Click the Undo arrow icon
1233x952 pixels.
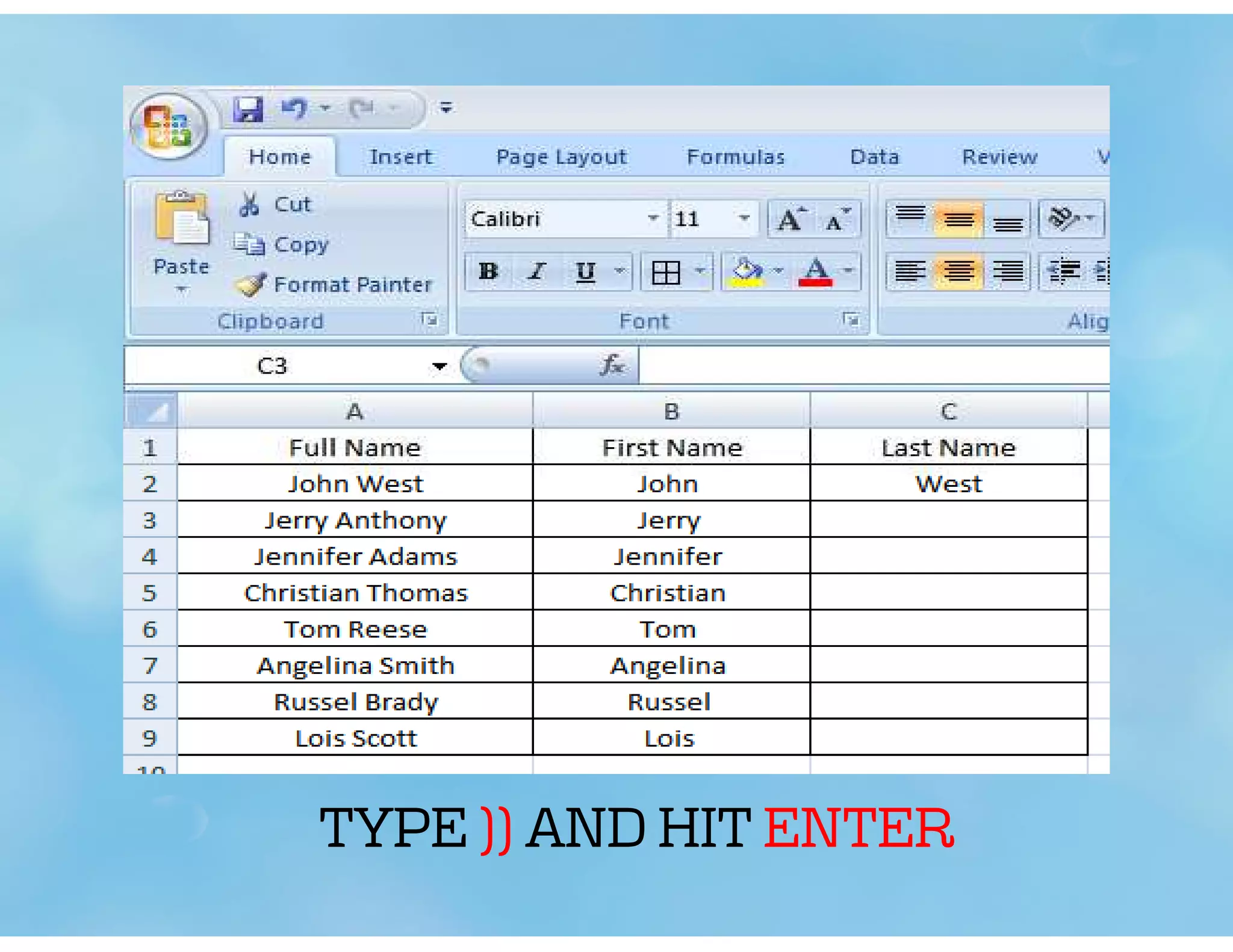(x=294, y=108)
